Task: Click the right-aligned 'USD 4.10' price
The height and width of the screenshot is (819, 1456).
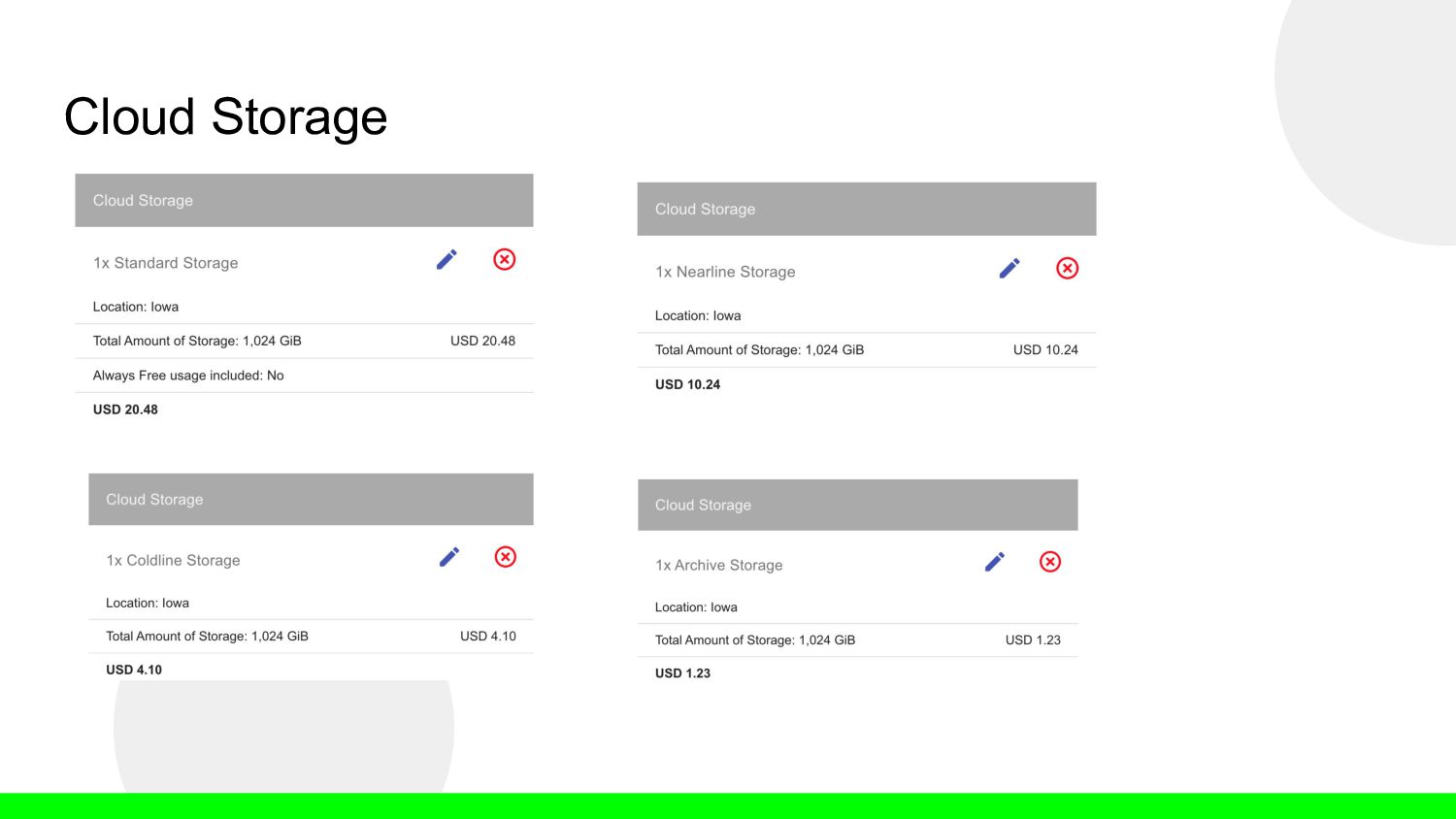Action: [x=488, y=636]
